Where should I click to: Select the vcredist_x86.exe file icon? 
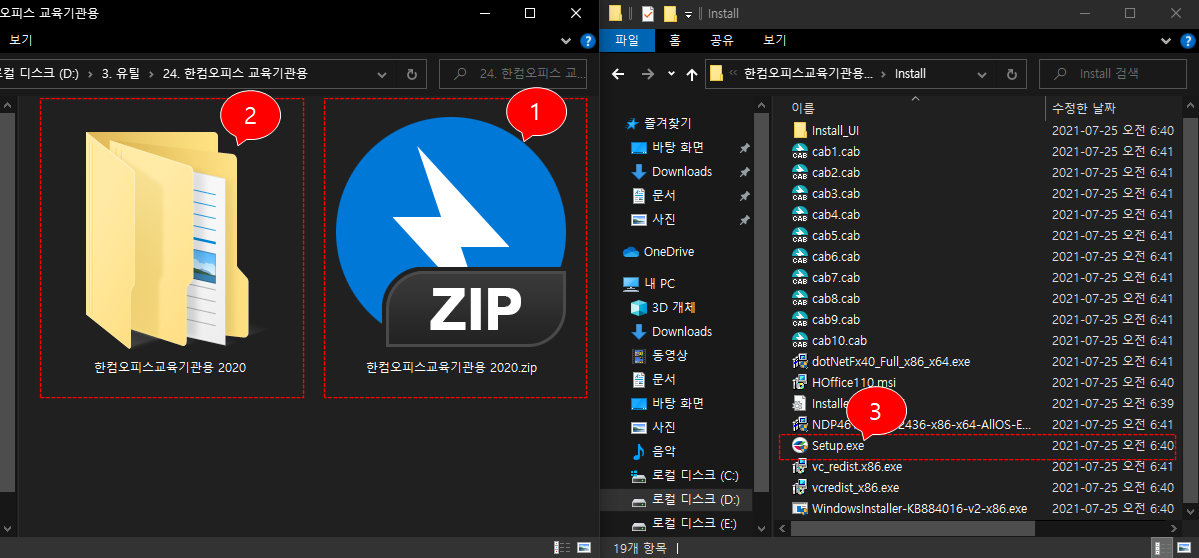(x=800, y=487)
